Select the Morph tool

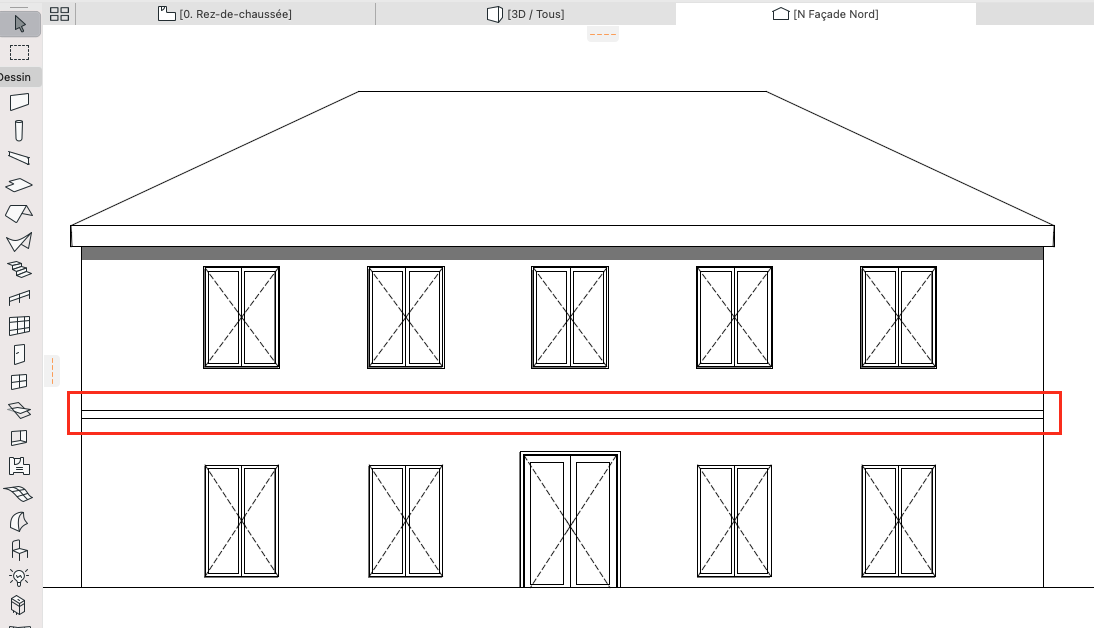point(20,521)
